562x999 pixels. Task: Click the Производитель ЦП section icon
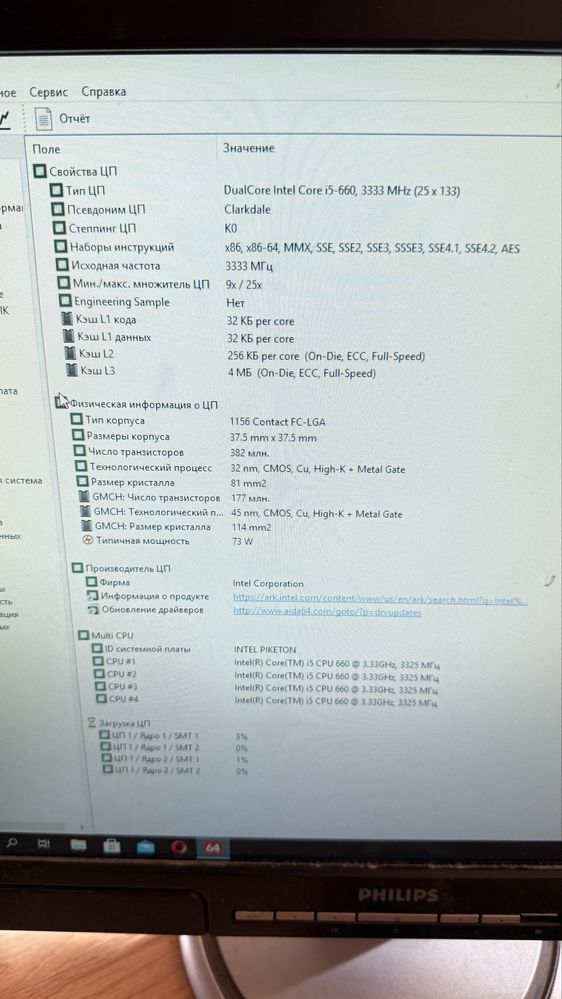77,568
